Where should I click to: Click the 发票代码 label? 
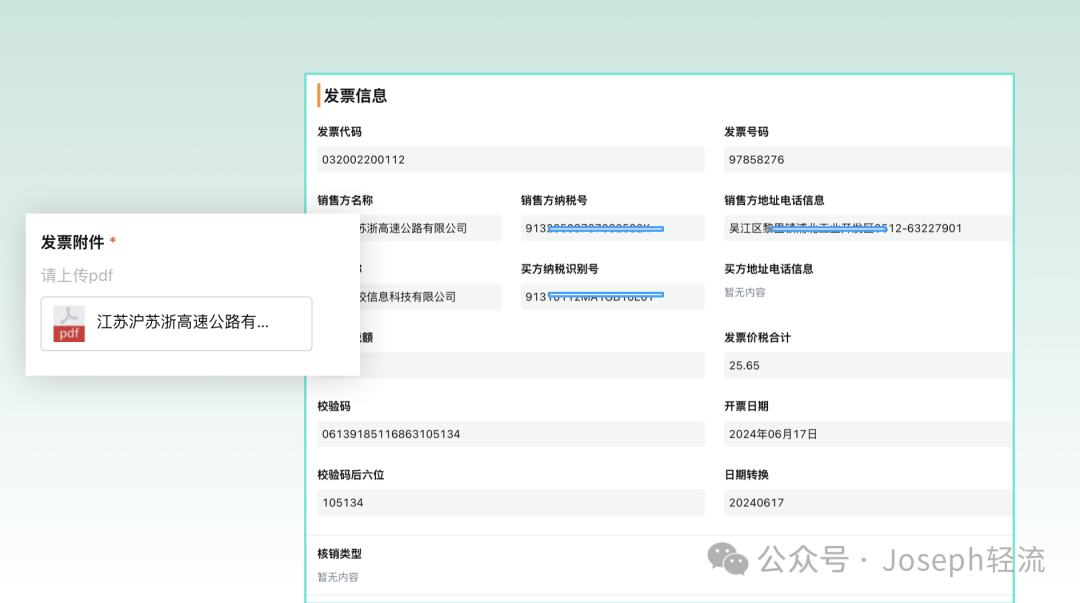[340, 132]
